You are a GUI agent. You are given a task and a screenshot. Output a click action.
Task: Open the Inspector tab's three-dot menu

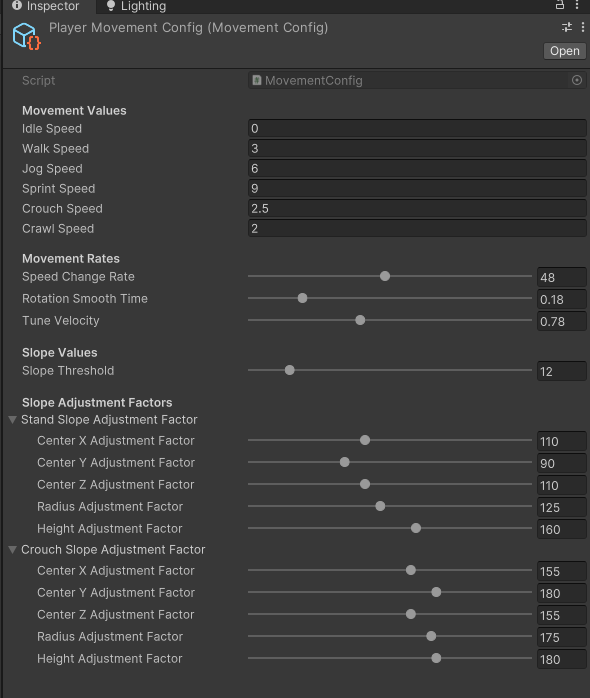coord(577,5)
